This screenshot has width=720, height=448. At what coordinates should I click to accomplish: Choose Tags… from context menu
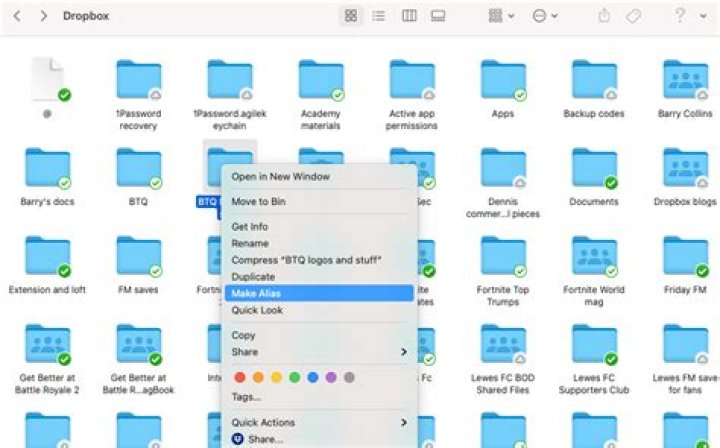pos(319,397)
